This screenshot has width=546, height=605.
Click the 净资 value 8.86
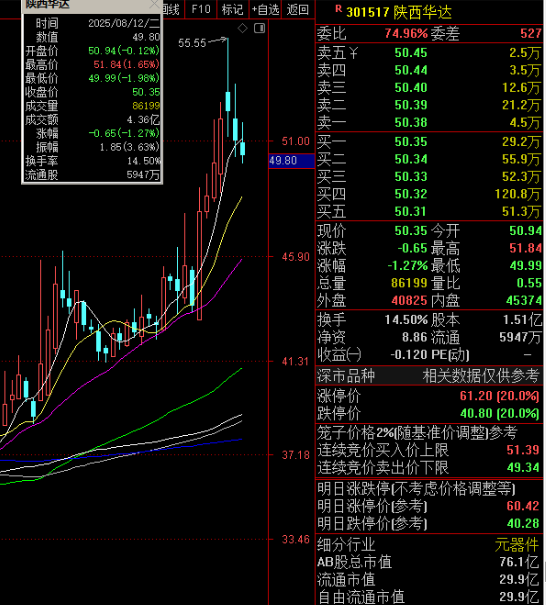pyautogui.click(x=414, y=338)
